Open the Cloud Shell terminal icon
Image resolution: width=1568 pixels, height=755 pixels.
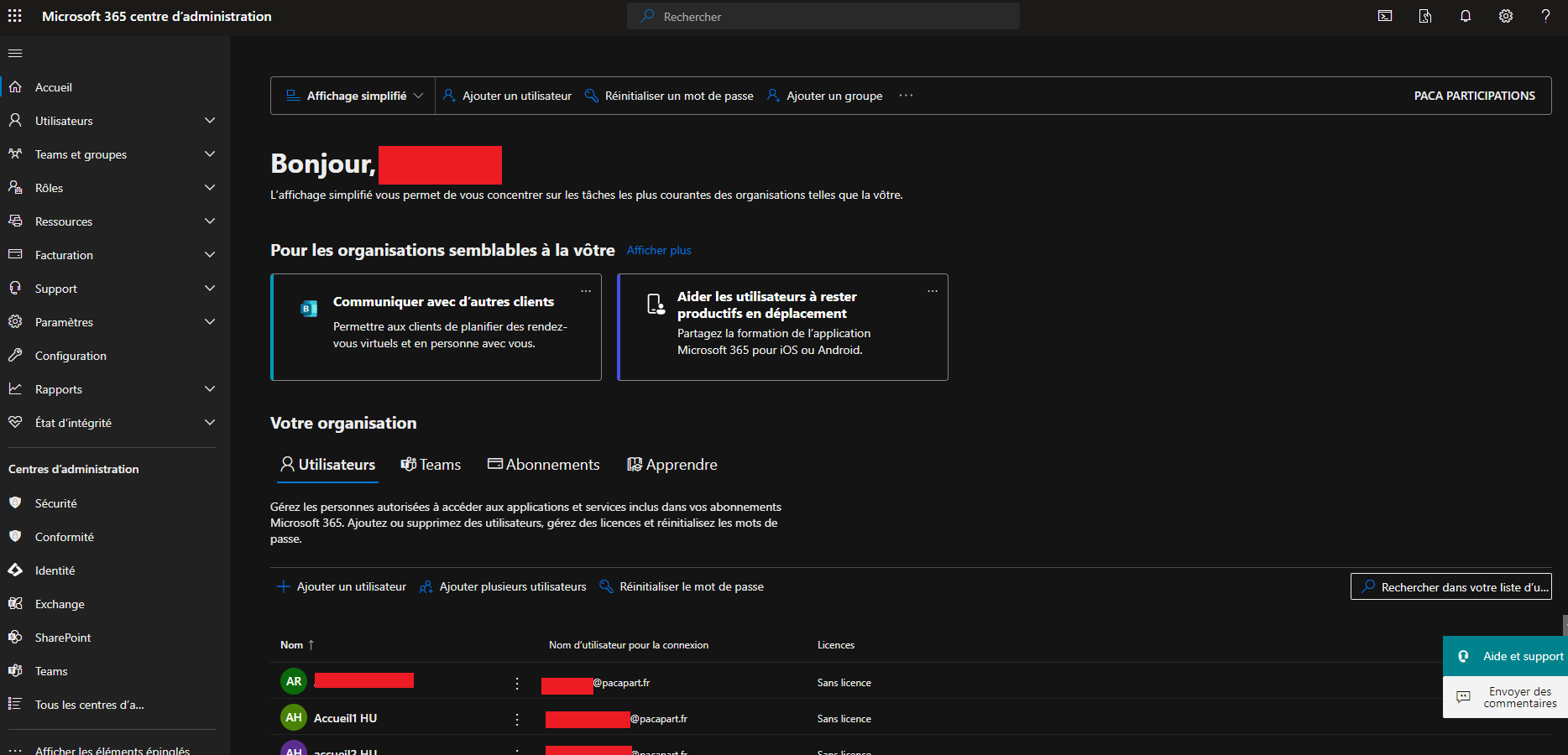[1385, 16]
